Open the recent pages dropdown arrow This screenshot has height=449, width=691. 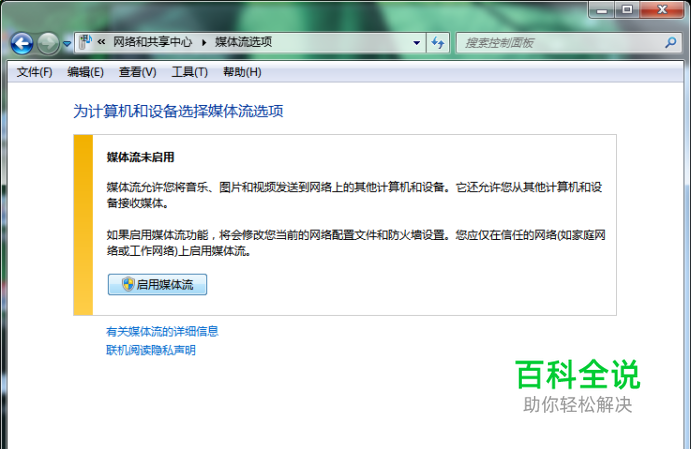coord(67,44)
